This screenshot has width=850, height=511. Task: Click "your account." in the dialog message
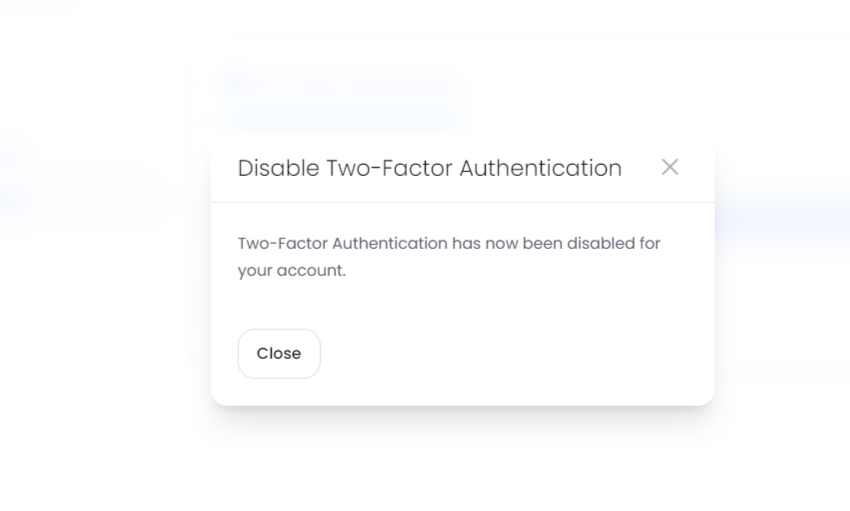(x=291, y=270)
